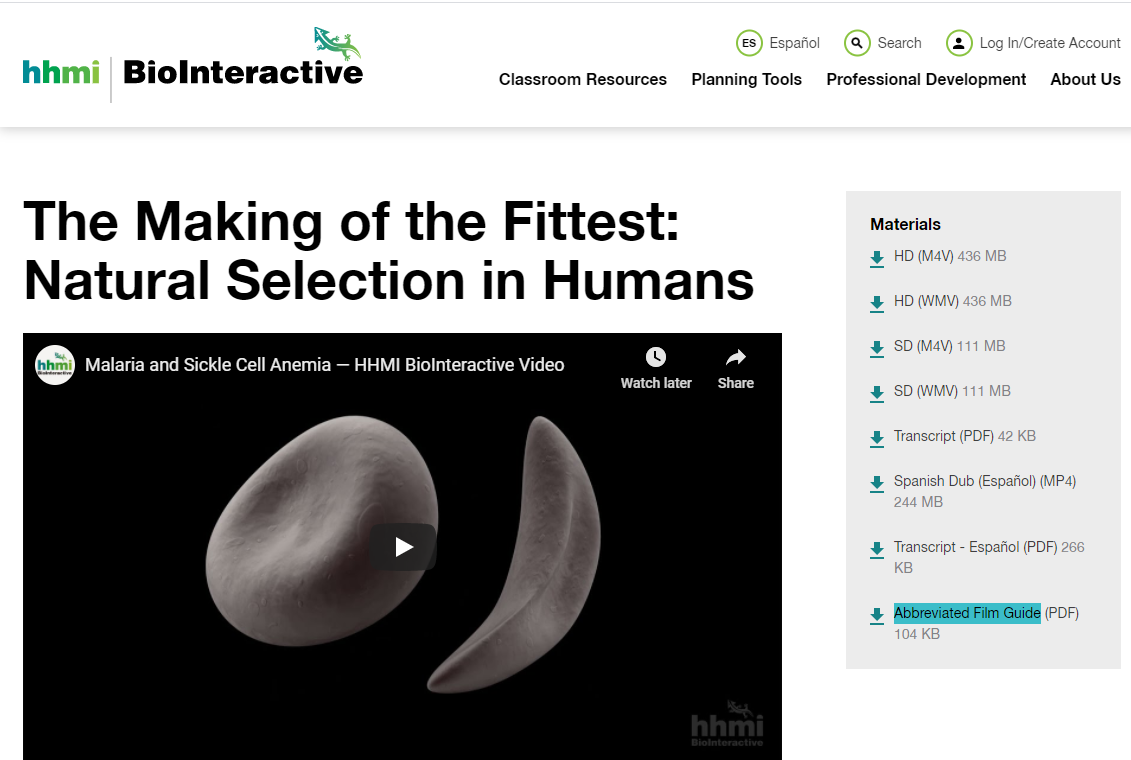Viewport: 1131px width, 760px height.
Task: Click the Spanish Dub download icon
Action: pos(877,484)
